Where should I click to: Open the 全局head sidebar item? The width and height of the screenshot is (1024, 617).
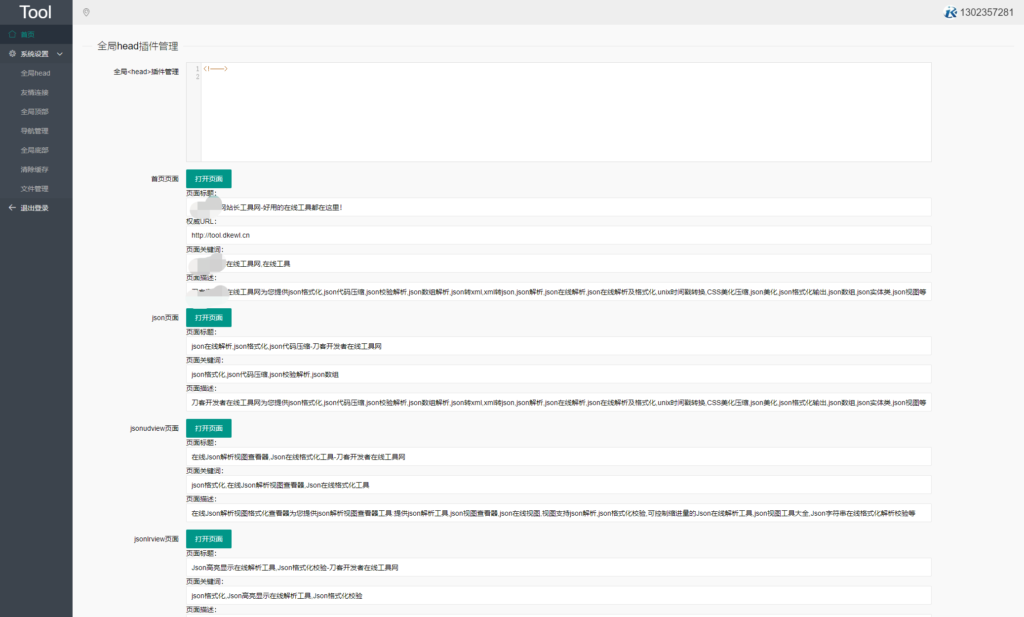click(x=35, y=73)
